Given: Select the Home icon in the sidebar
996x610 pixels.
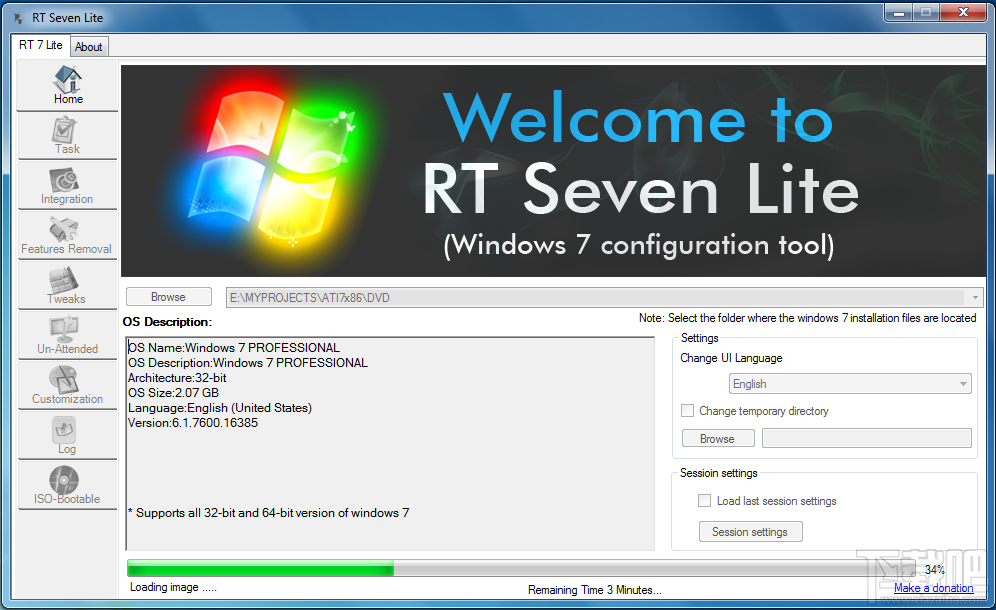Looking at the screenshot, I should (66, 84).
